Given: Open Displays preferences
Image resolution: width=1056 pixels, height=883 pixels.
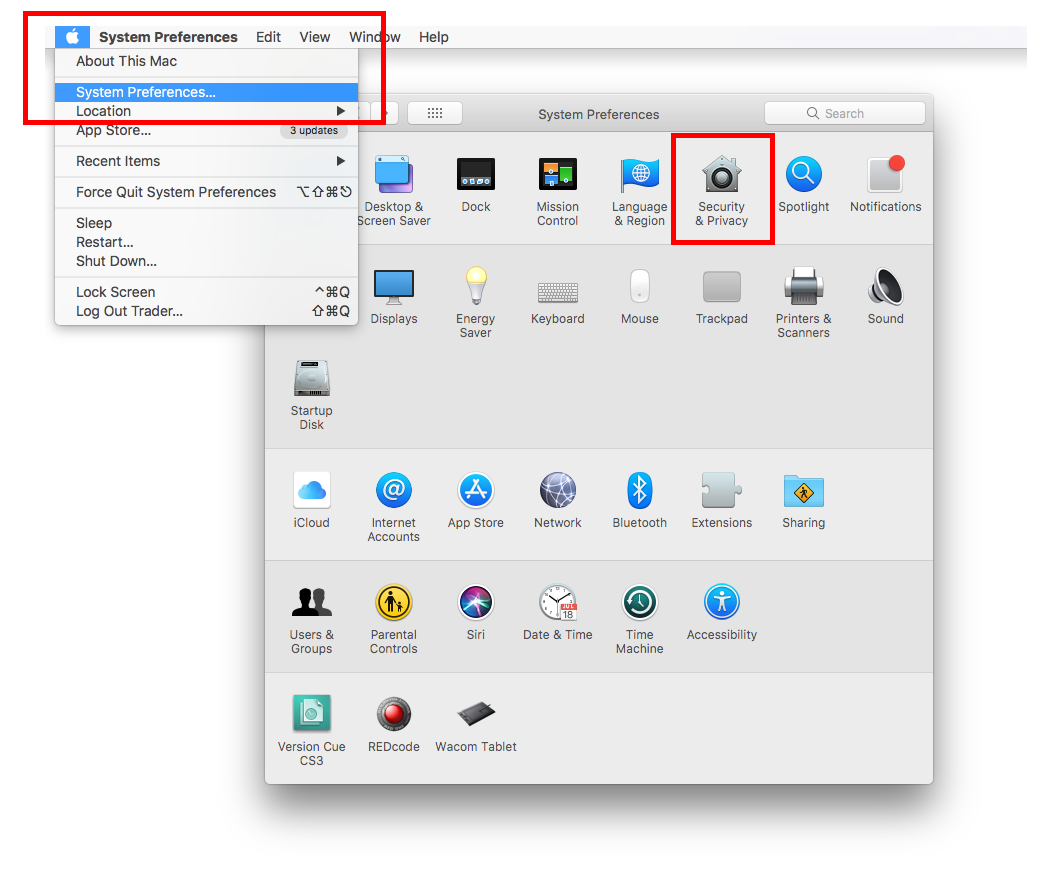Looking at the screenshot, I should point(394,296).
